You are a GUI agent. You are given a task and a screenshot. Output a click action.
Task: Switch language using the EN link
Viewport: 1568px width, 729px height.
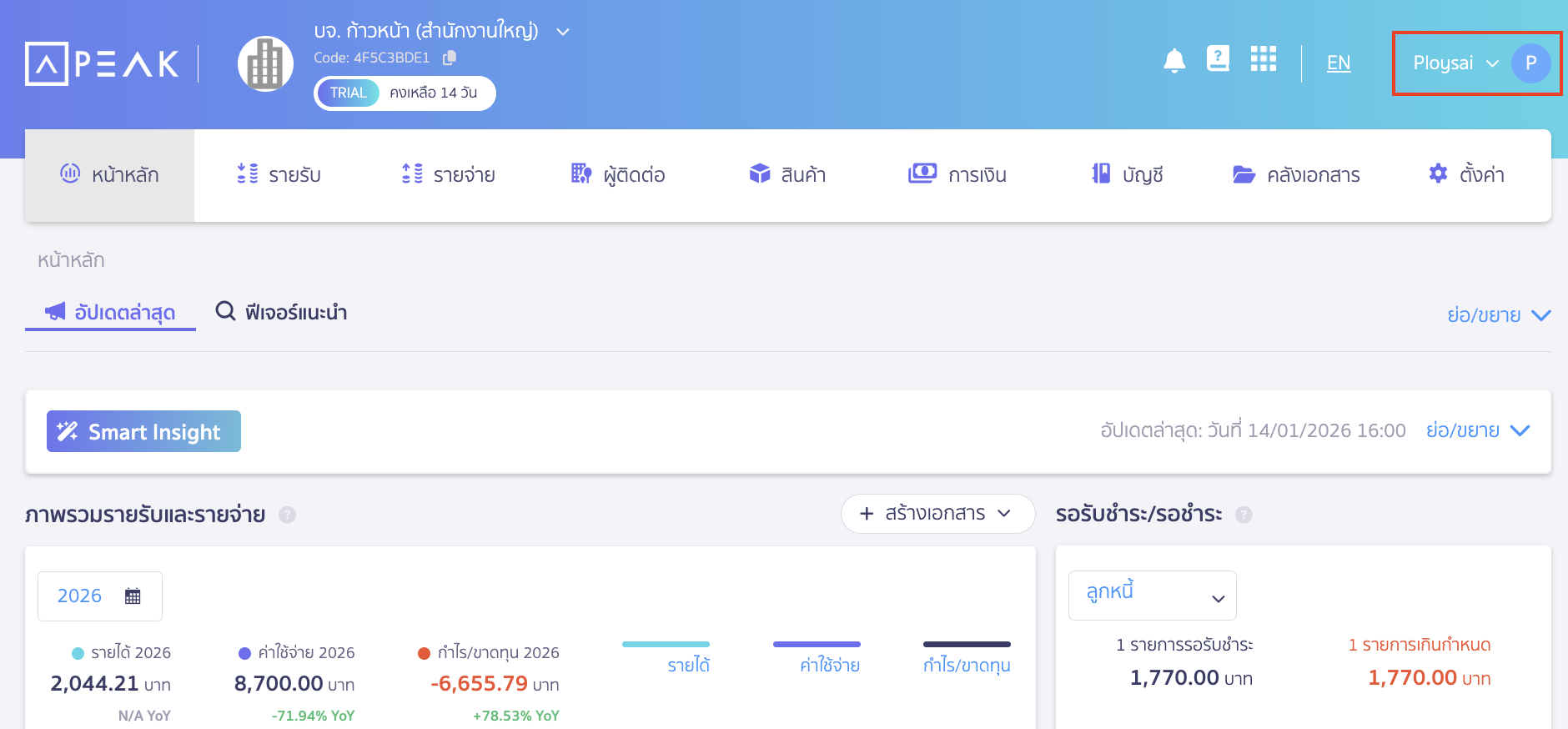tap(1338, 63)
